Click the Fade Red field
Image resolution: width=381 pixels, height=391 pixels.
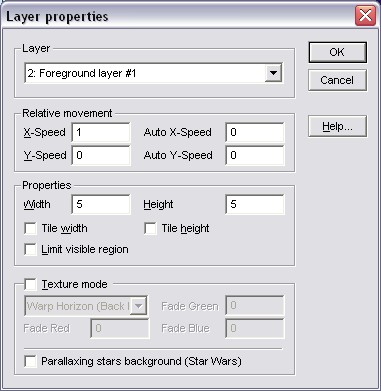click(120, 328)
